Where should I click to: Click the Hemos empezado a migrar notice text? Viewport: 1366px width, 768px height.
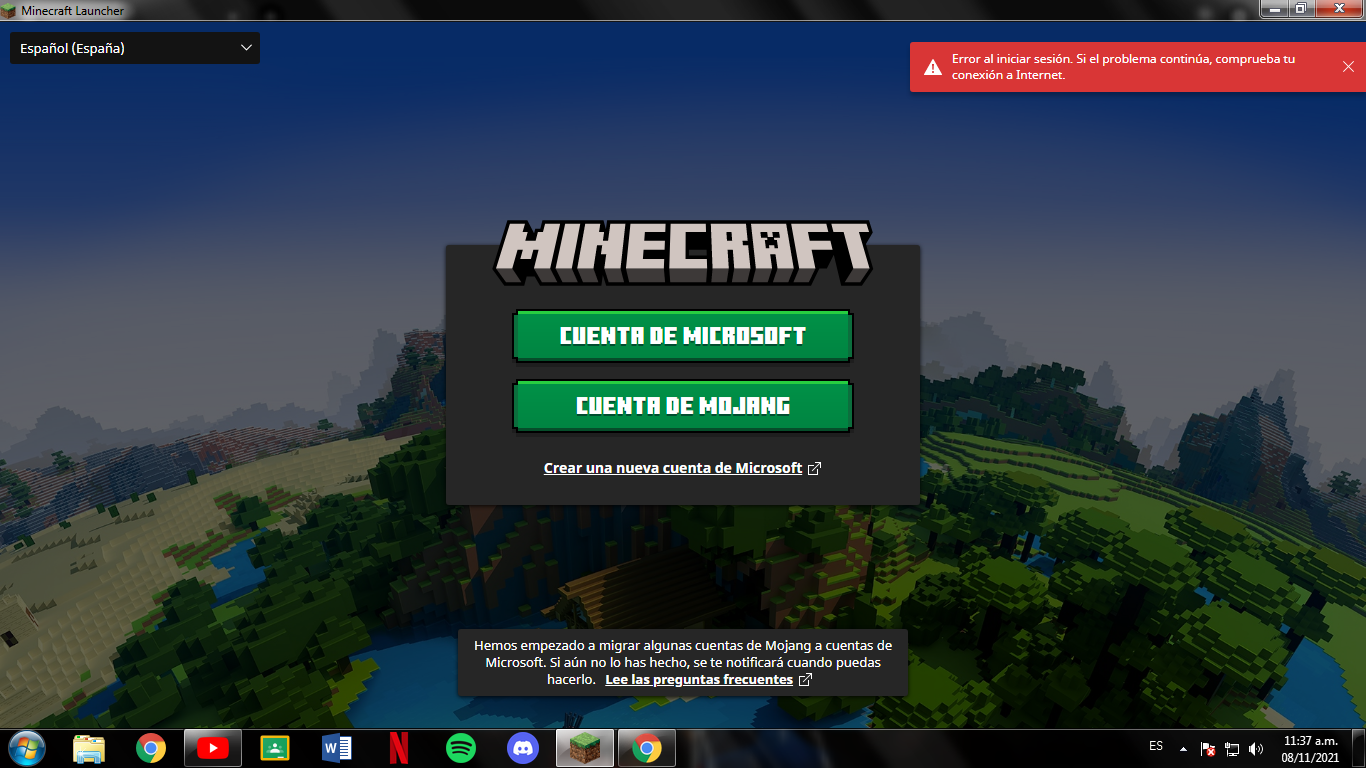coord(682,662)
